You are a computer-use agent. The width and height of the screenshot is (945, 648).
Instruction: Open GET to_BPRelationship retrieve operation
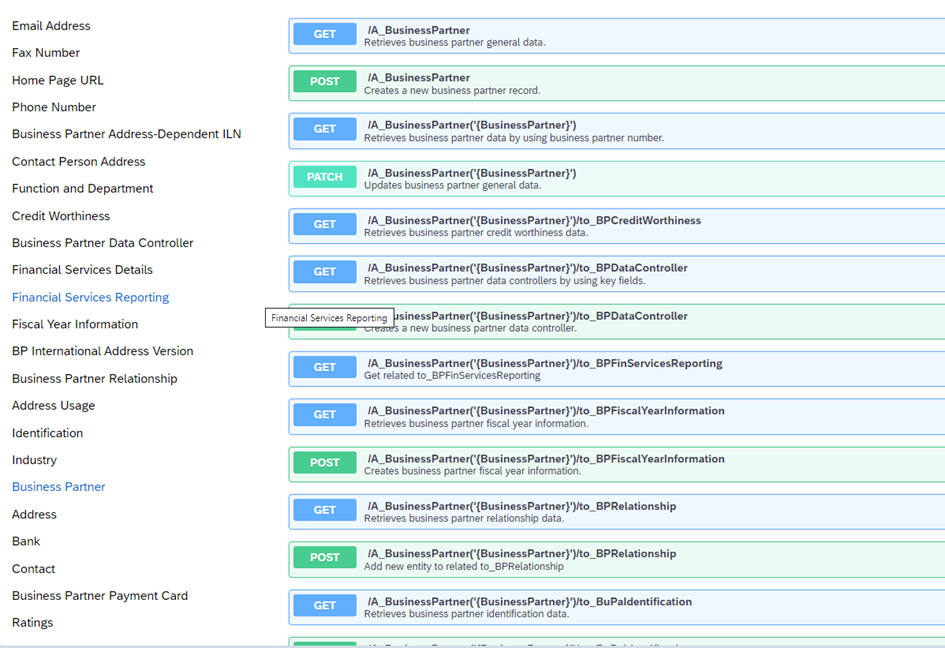click(x=616, y=511)
